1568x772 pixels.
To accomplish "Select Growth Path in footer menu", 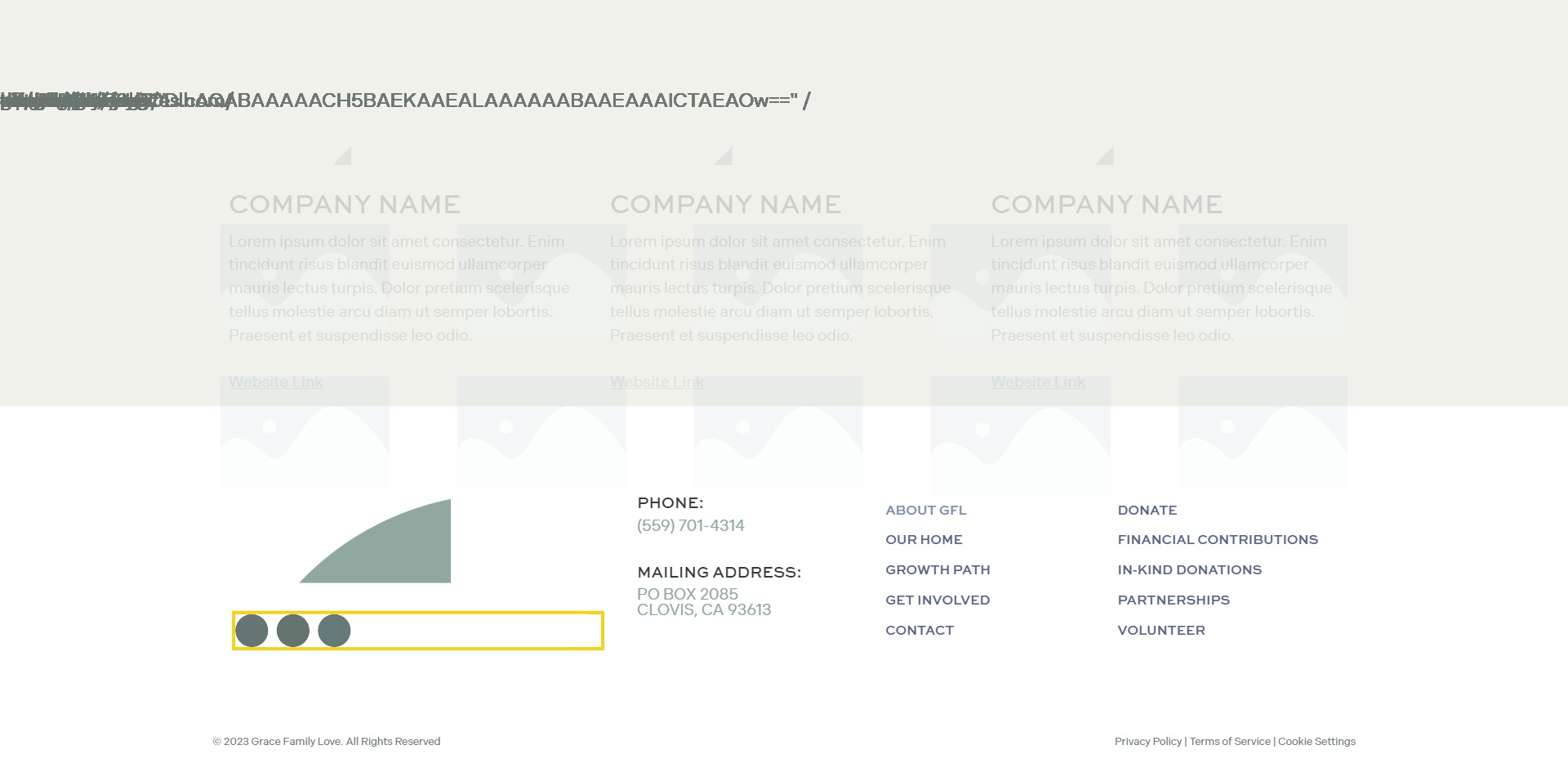I will click(938, 569).
